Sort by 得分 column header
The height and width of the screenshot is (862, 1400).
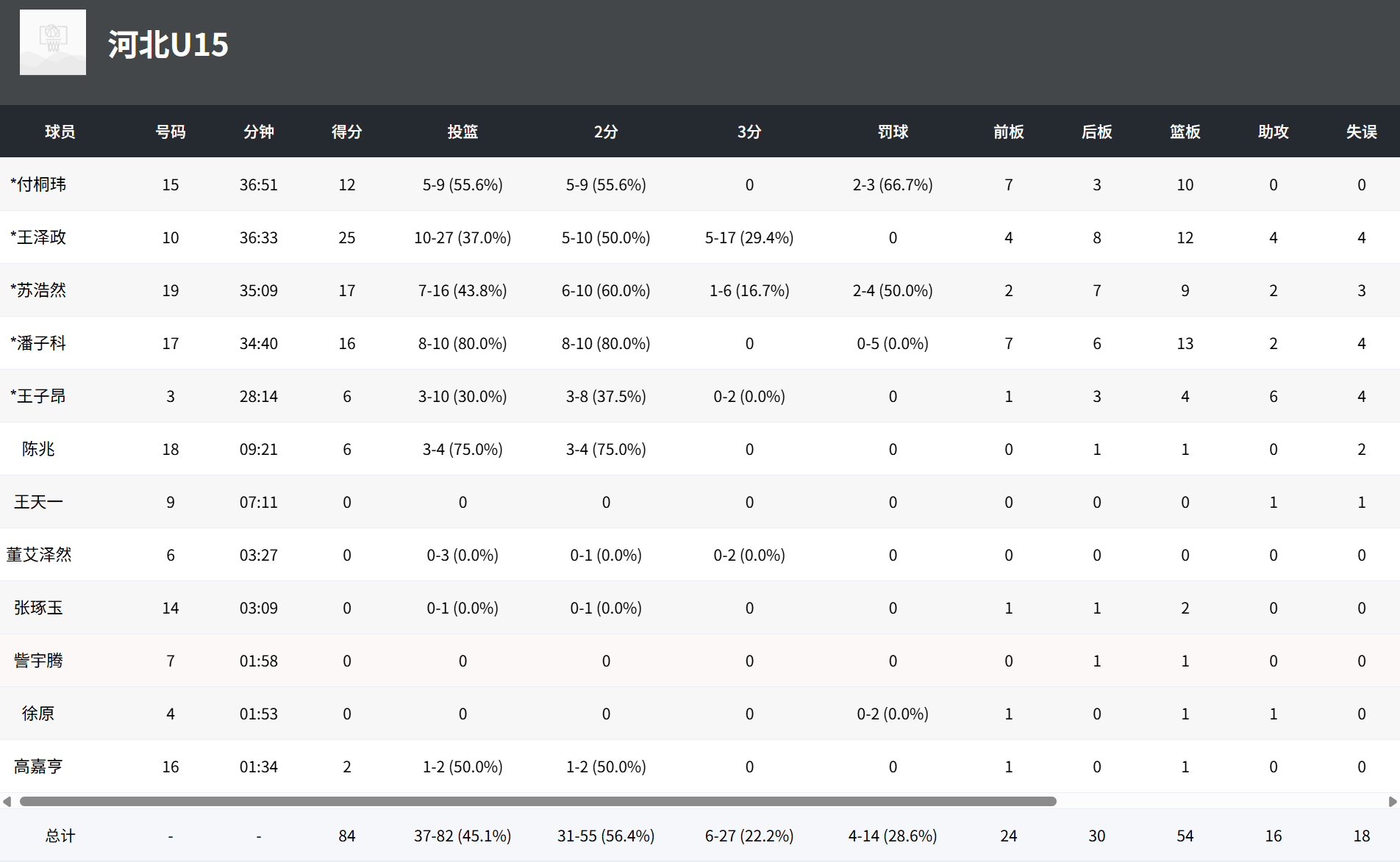[346, 132]
